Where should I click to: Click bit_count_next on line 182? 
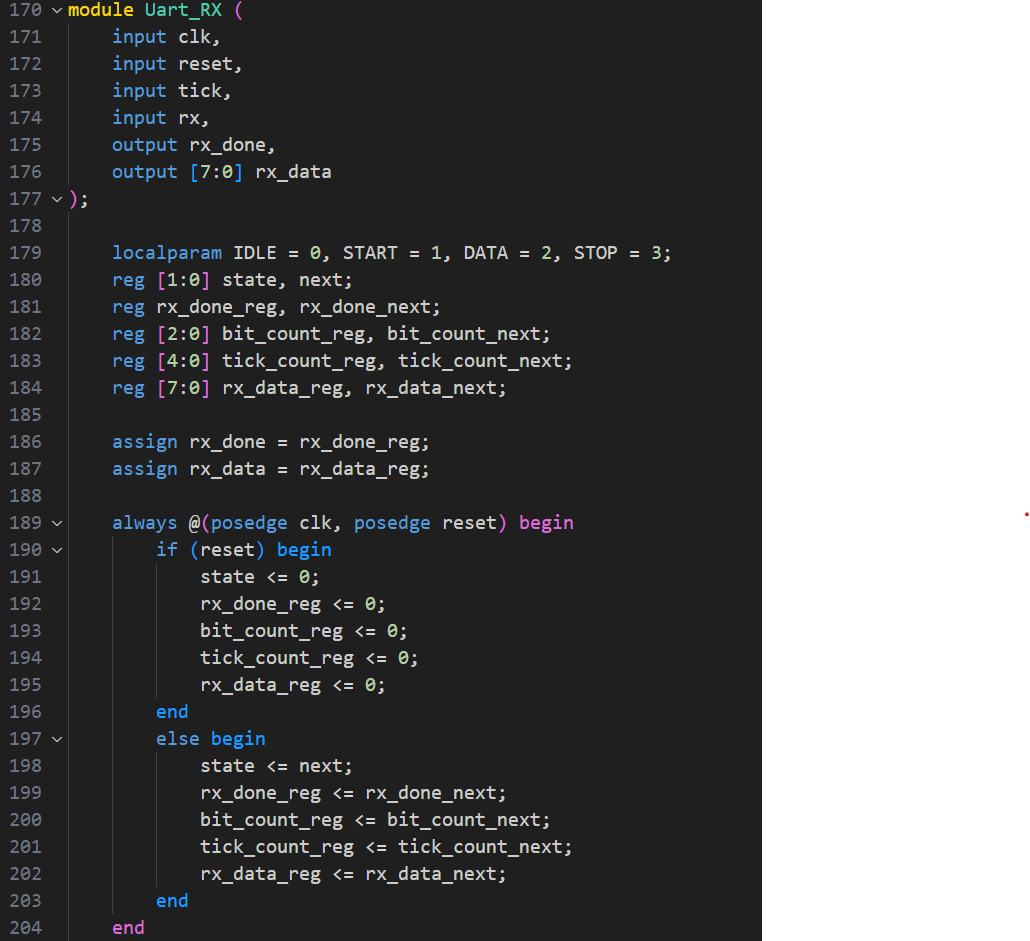(464, 334)
